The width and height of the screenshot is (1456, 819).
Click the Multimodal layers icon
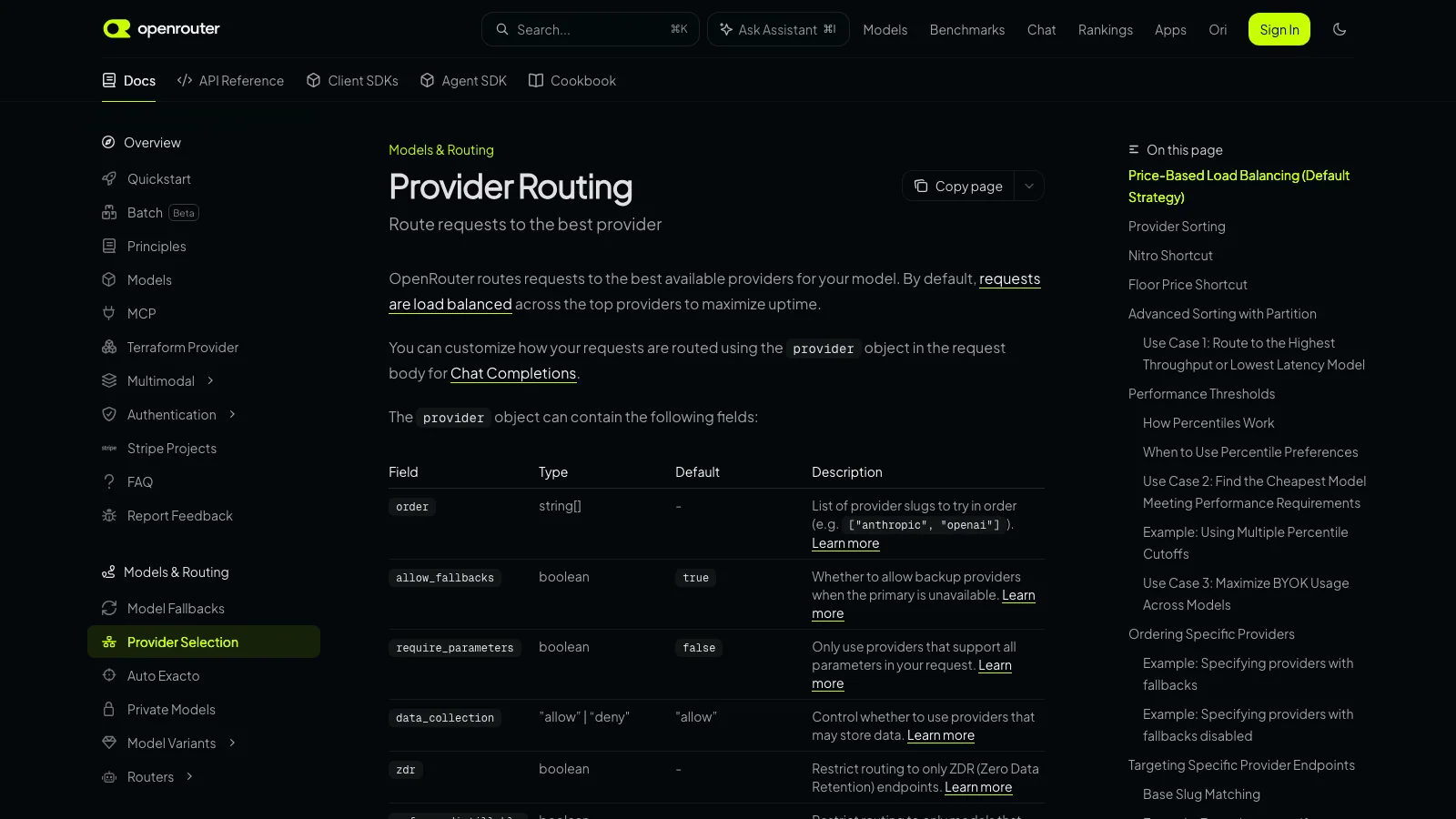pyautogui.click(x=109, y=380)
